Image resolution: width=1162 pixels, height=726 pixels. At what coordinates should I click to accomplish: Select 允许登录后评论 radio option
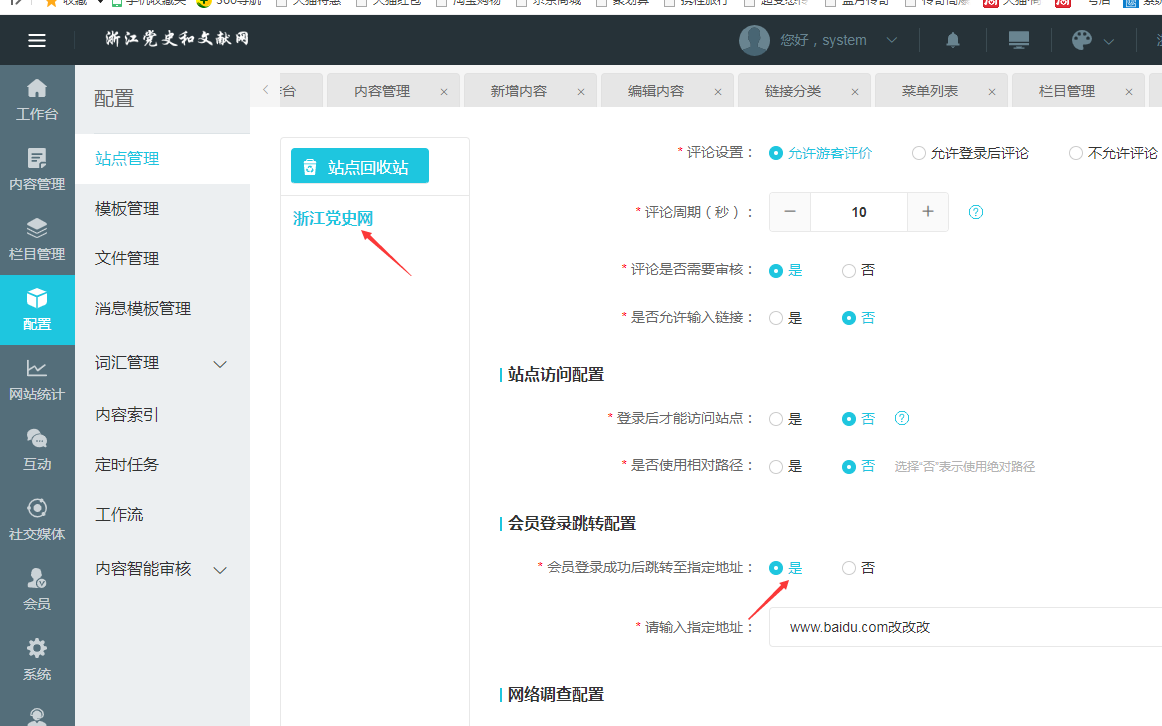919,153
